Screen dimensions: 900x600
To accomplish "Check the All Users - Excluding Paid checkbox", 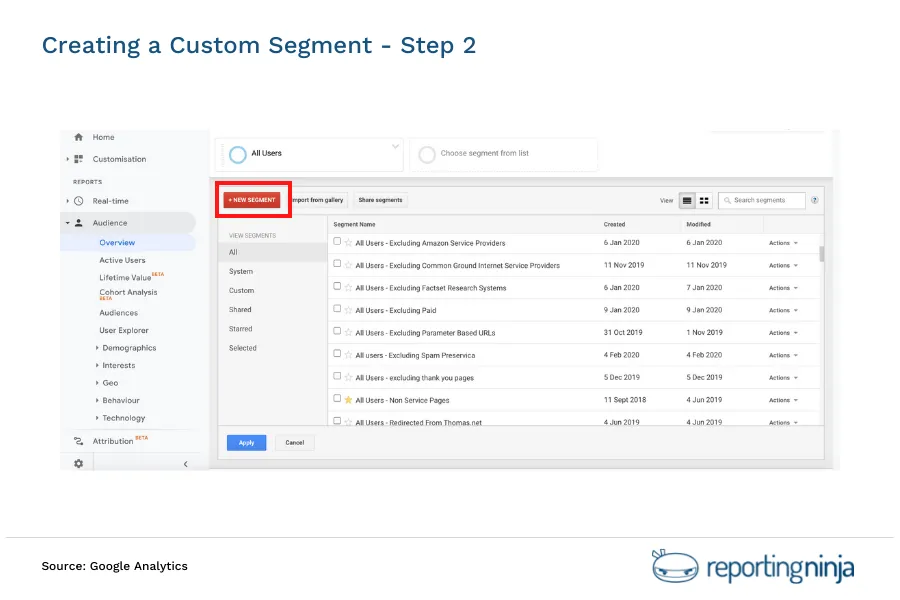I will pos(337,310).
